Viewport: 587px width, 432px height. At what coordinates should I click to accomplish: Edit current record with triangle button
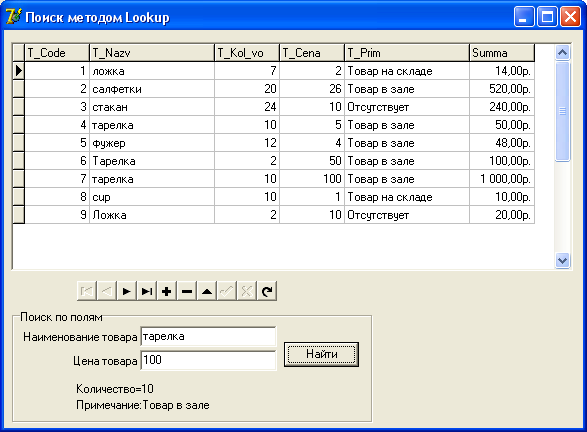(x=207, y=291)
